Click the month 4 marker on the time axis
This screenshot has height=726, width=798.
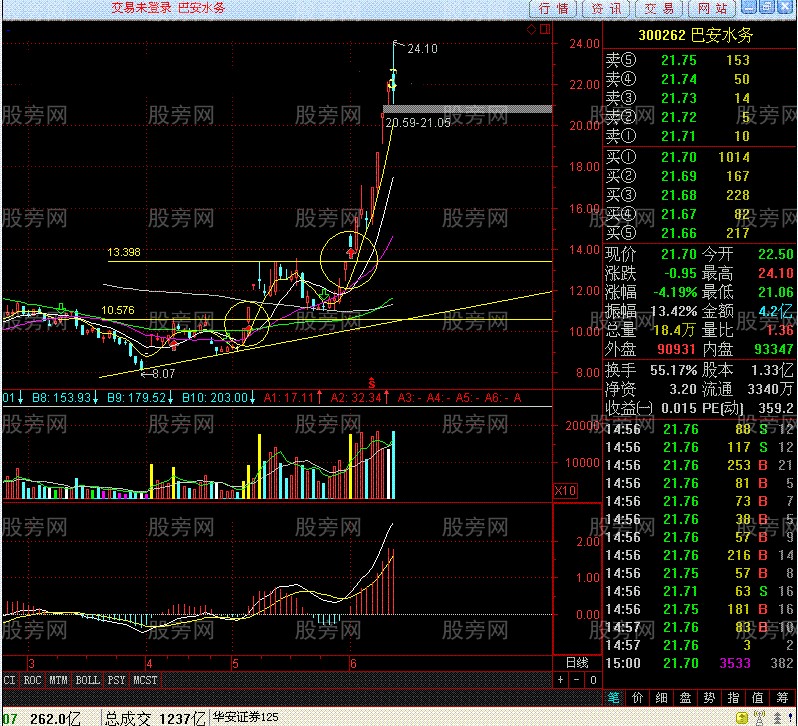point(149,663)
